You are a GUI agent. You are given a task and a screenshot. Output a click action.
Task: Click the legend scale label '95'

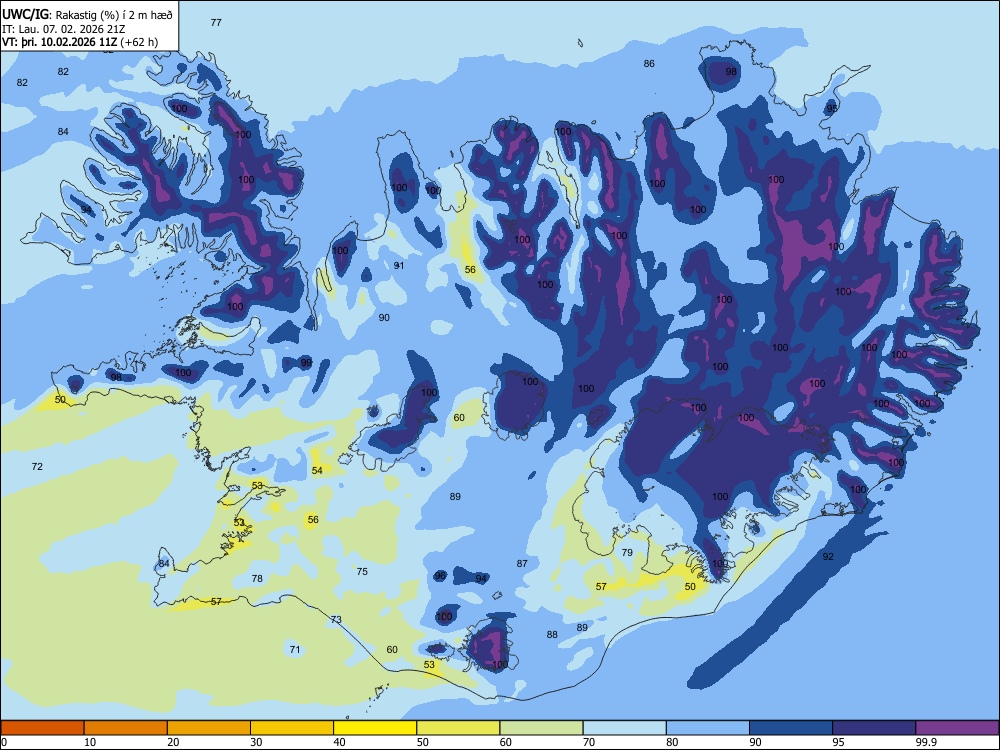click(x=838, y=742)
